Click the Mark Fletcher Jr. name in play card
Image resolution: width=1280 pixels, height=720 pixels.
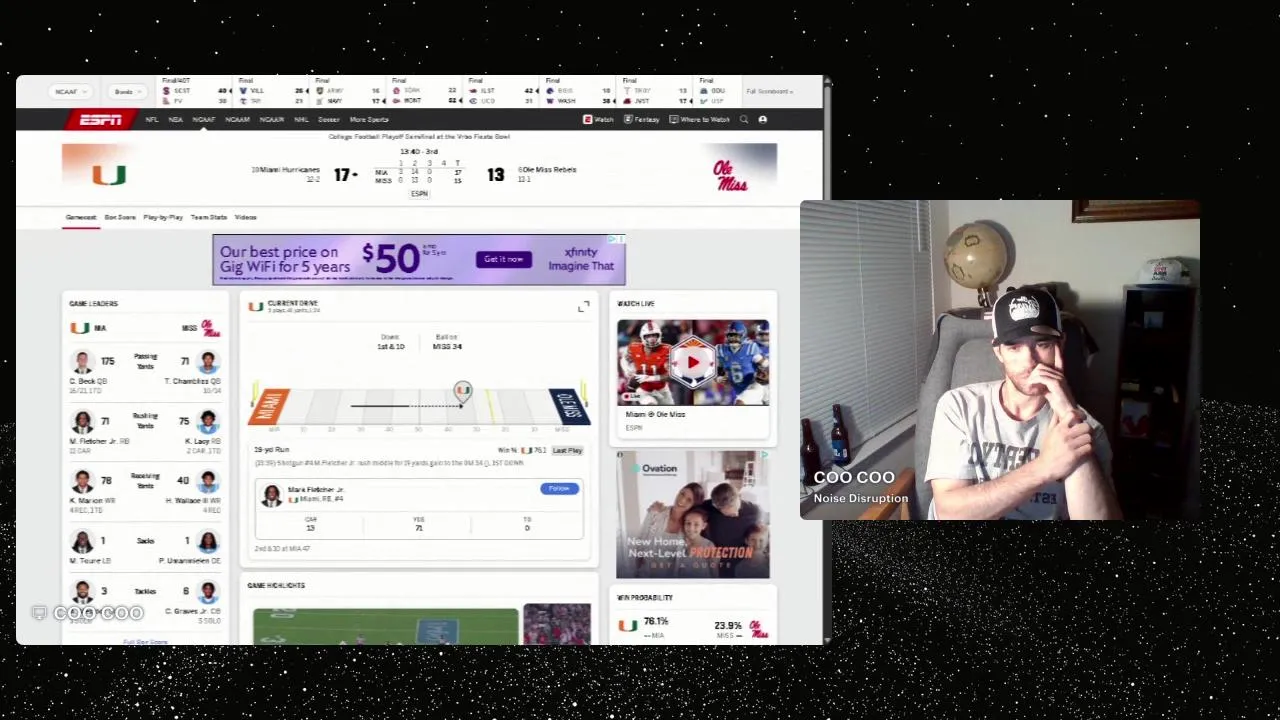click(316, 490)
